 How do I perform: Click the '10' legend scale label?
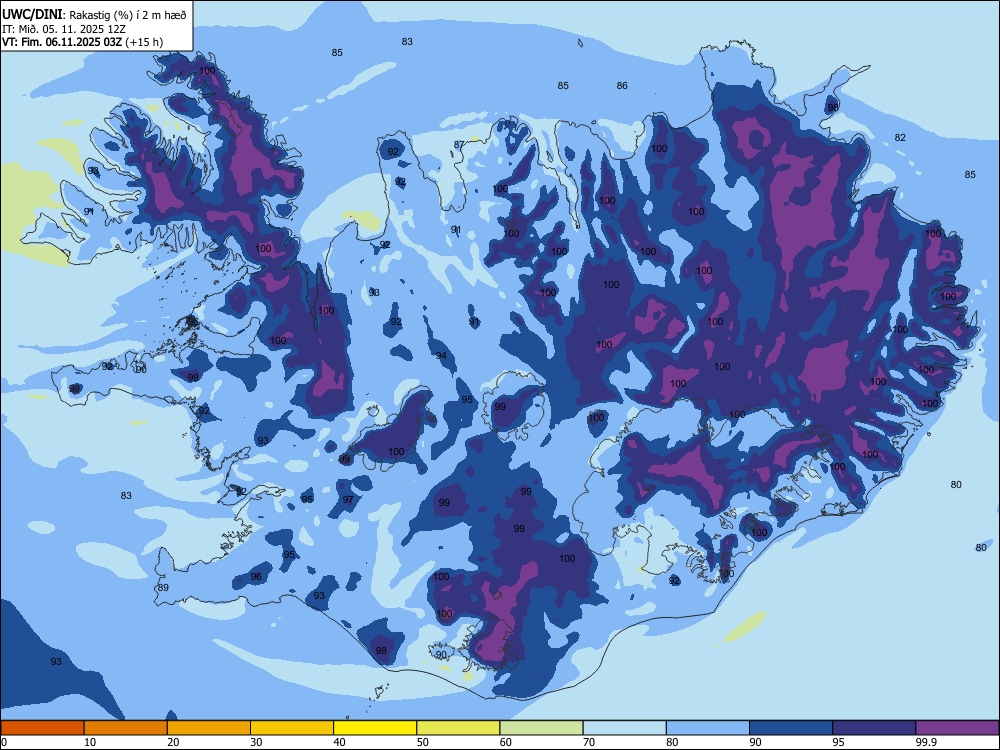(x=90, y=742)
